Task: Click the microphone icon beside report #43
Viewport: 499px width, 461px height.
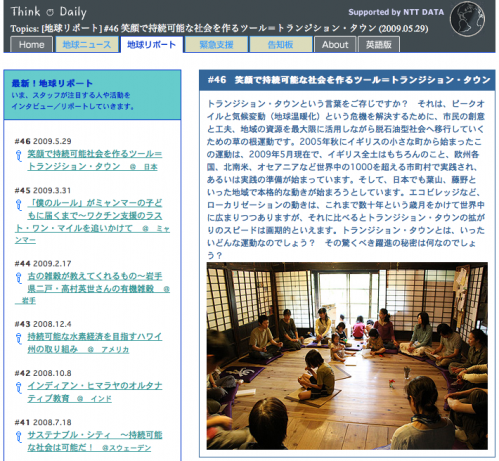Action: (19, 338)
